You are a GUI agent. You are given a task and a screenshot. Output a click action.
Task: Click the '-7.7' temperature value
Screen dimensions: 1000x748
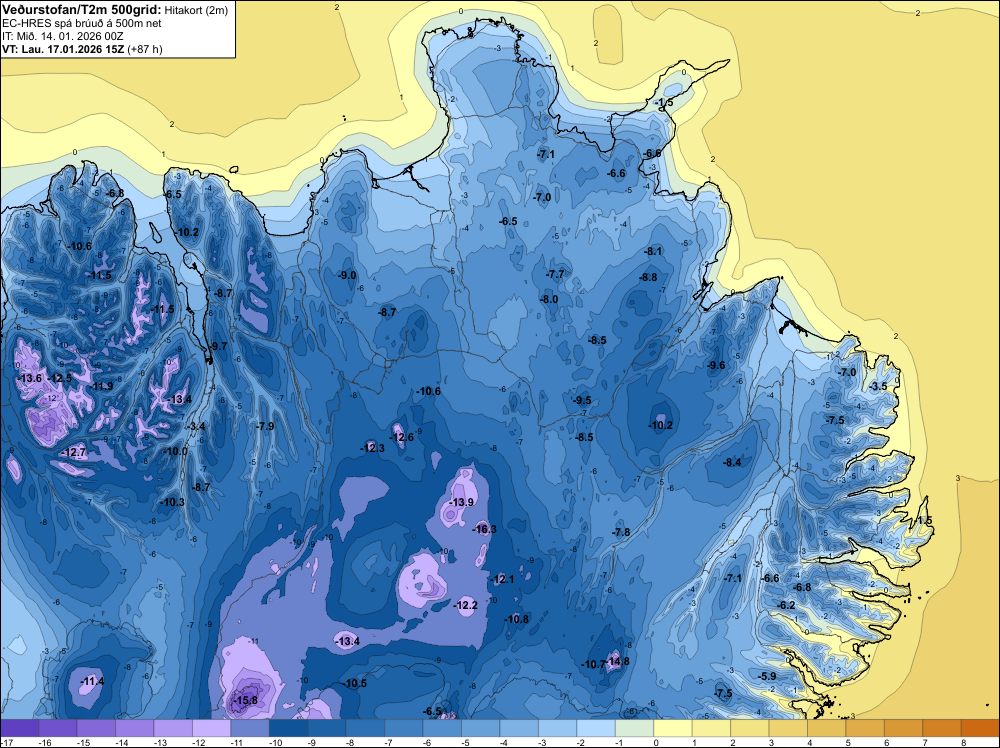pyautogui.click(x=555, y=274)
